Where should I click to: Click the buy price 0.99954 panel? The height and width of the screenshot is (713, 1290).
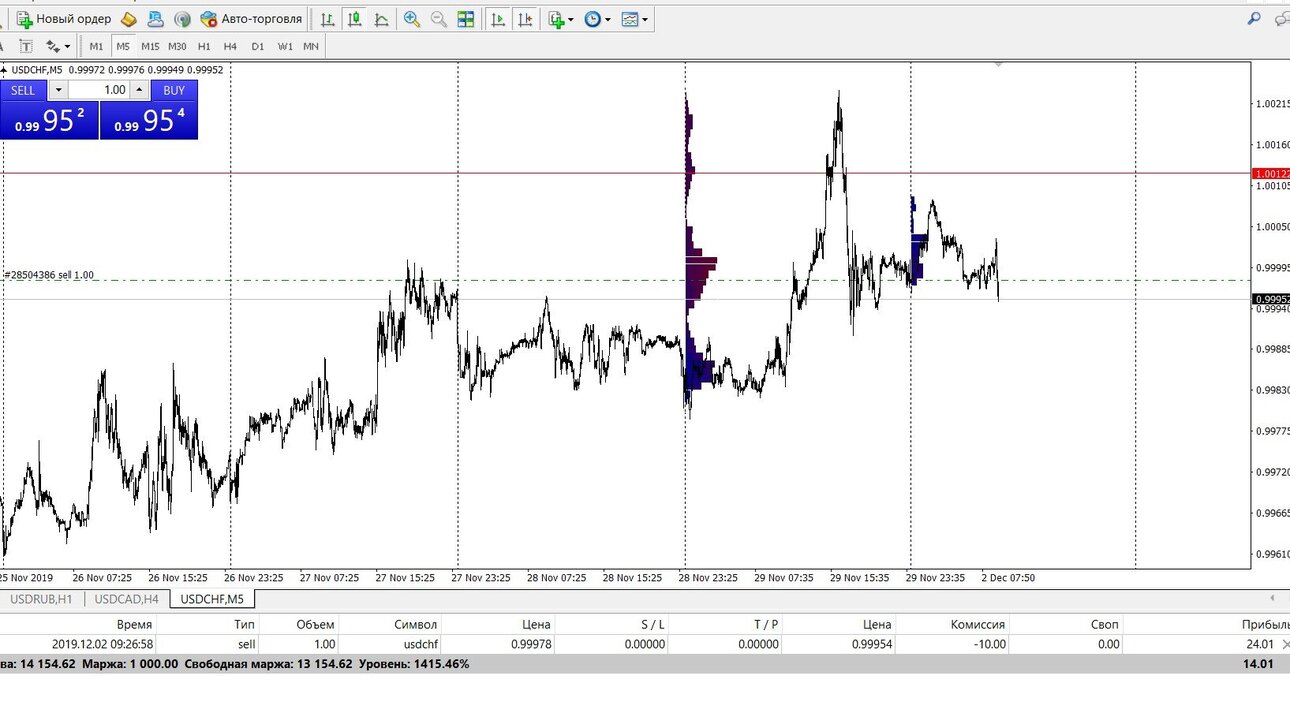(x=149, y=120)
